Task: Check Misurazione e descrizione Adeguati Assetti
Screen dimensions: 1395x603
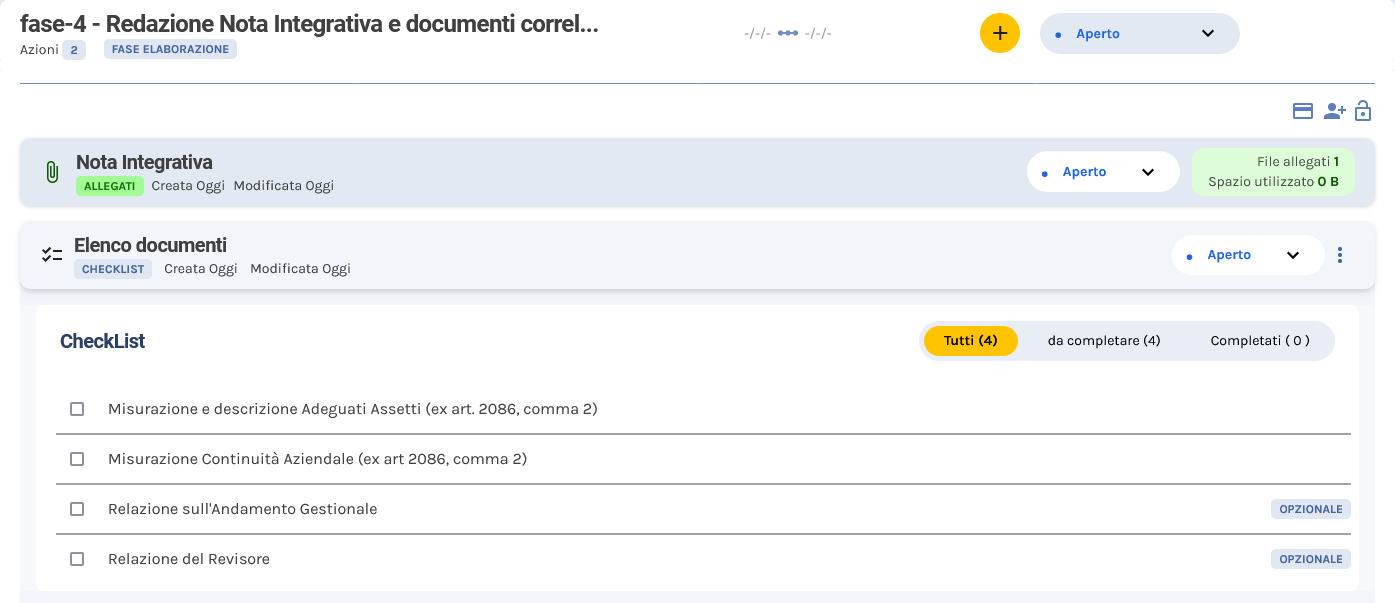Action: point(77,409)
